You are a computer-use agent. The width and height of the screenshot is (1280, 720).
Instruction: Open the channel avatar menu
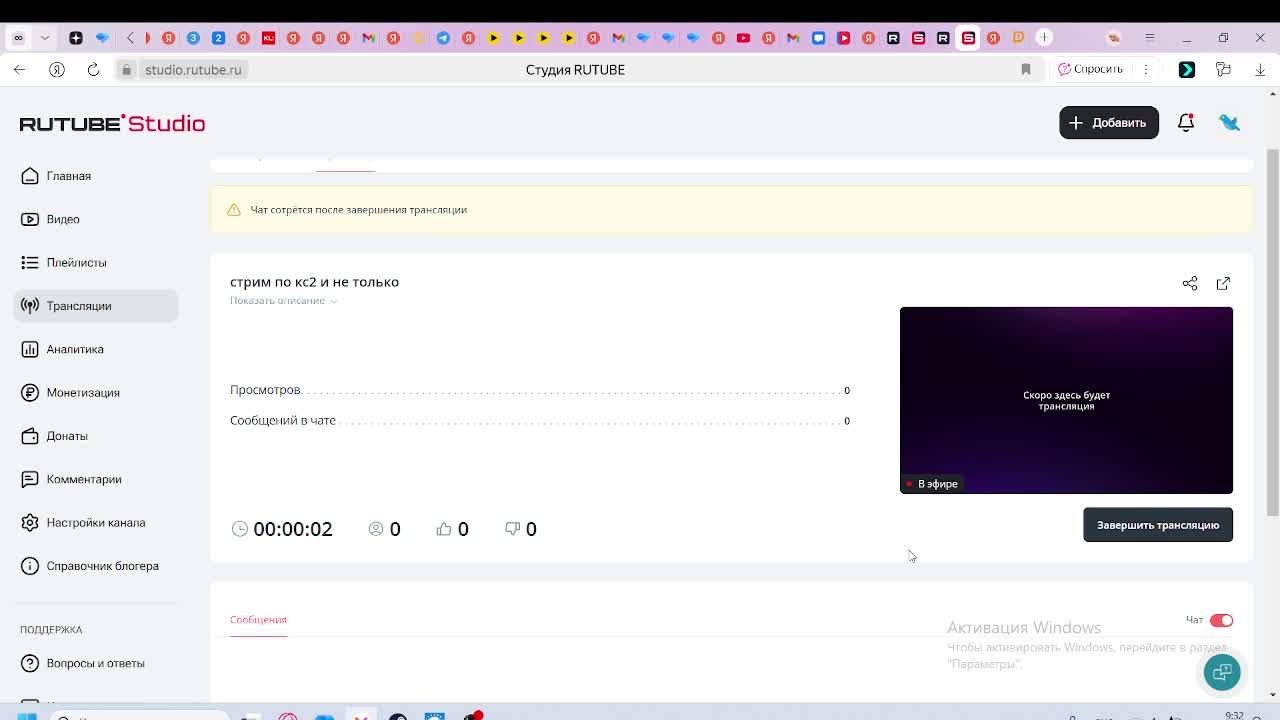[x=1229, y=123]
